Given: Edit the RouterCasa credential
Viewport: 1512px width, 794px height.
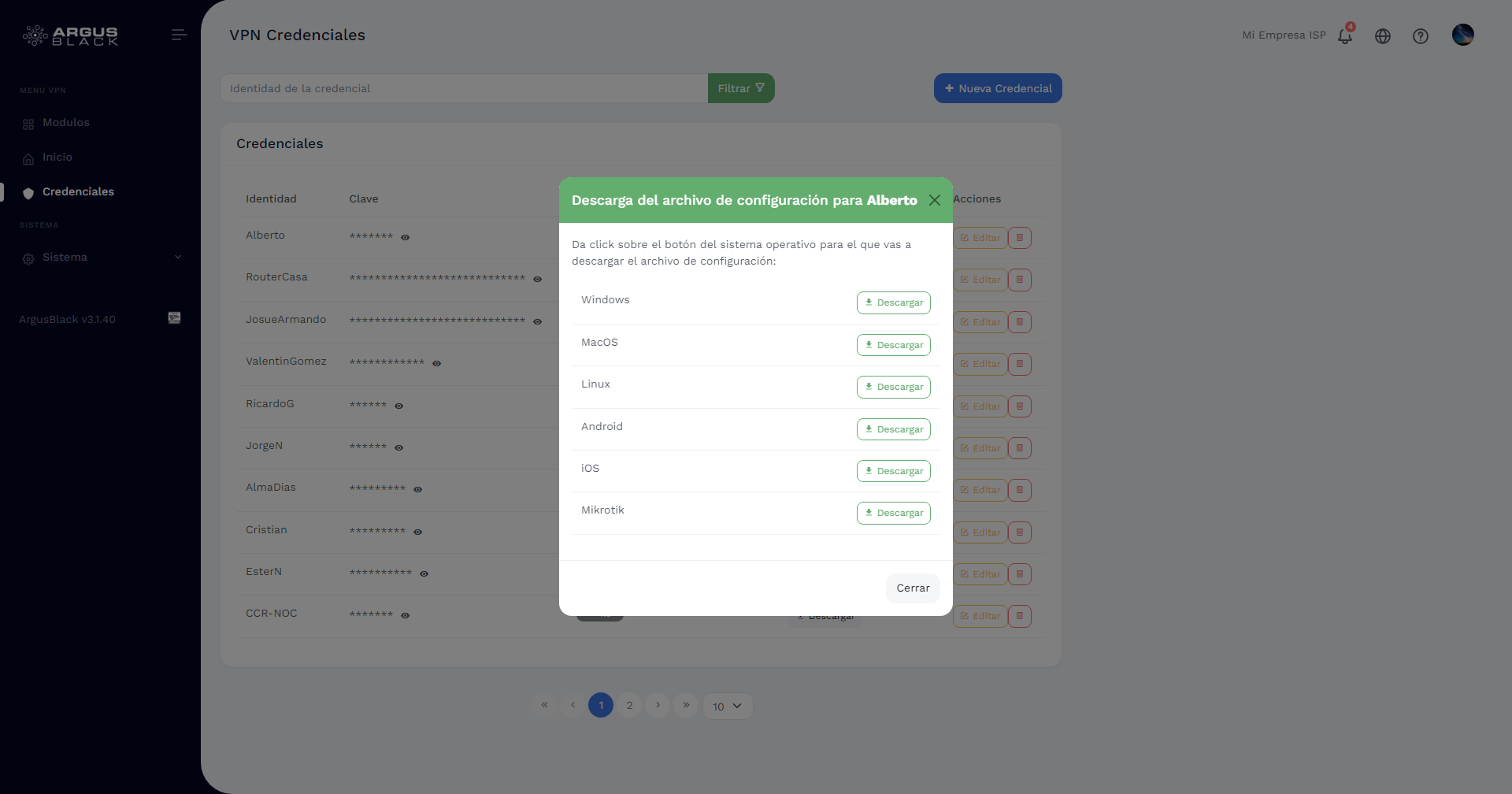Looking at the screenshot, I should coord(980,280).
